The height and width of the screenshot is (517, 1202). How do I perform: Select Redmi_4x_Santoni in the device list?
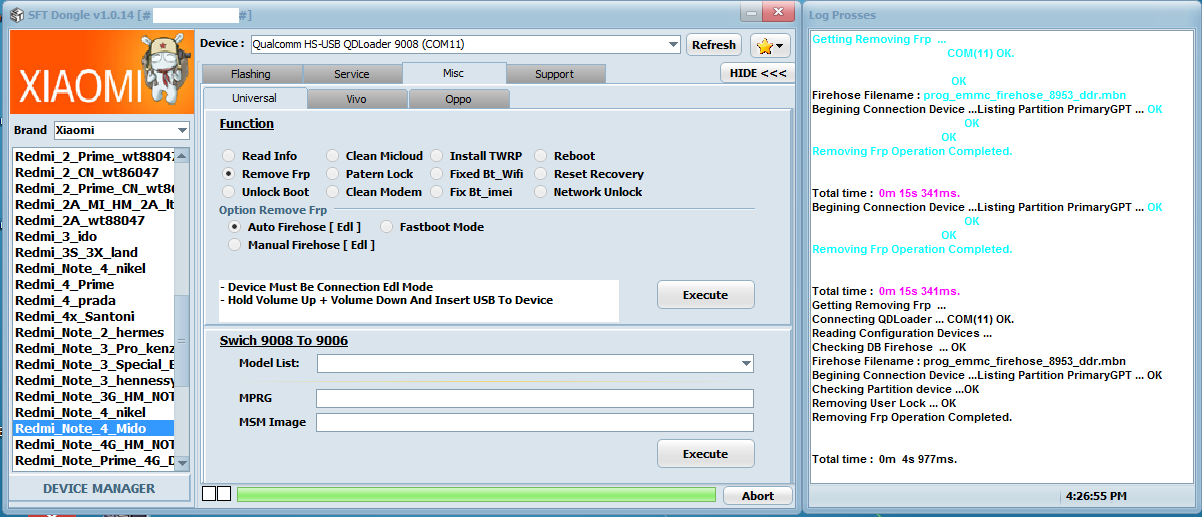point(93,316)
